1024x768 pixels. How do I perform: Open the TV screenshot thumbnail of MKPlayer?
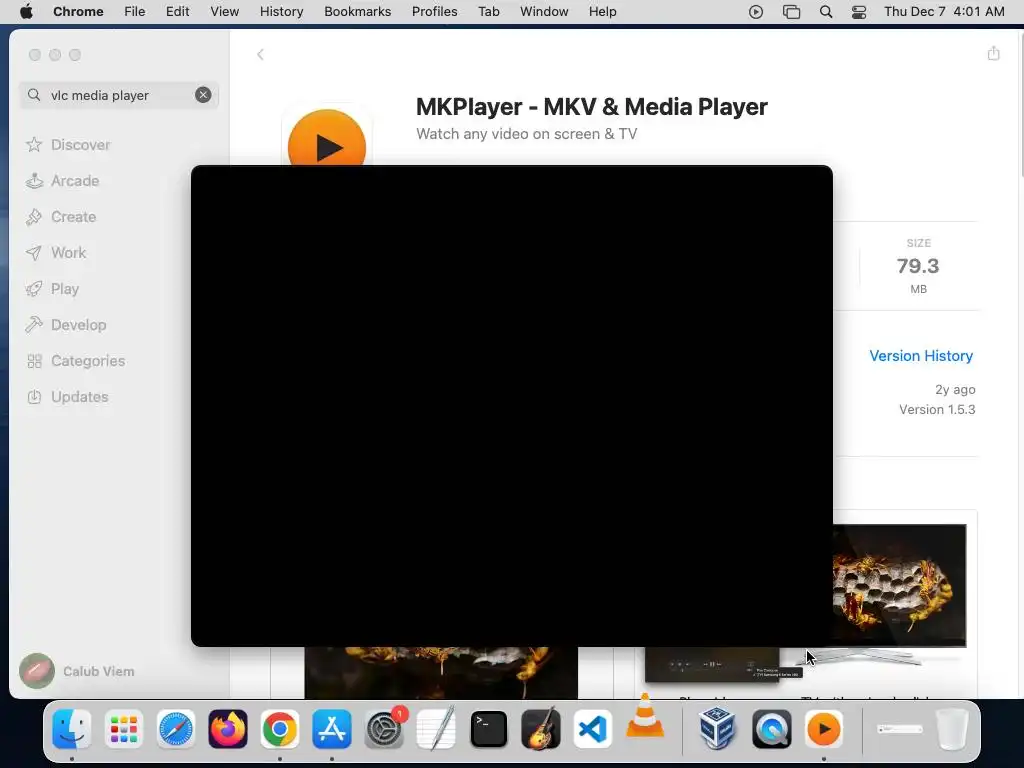click(x=900, y=586)
